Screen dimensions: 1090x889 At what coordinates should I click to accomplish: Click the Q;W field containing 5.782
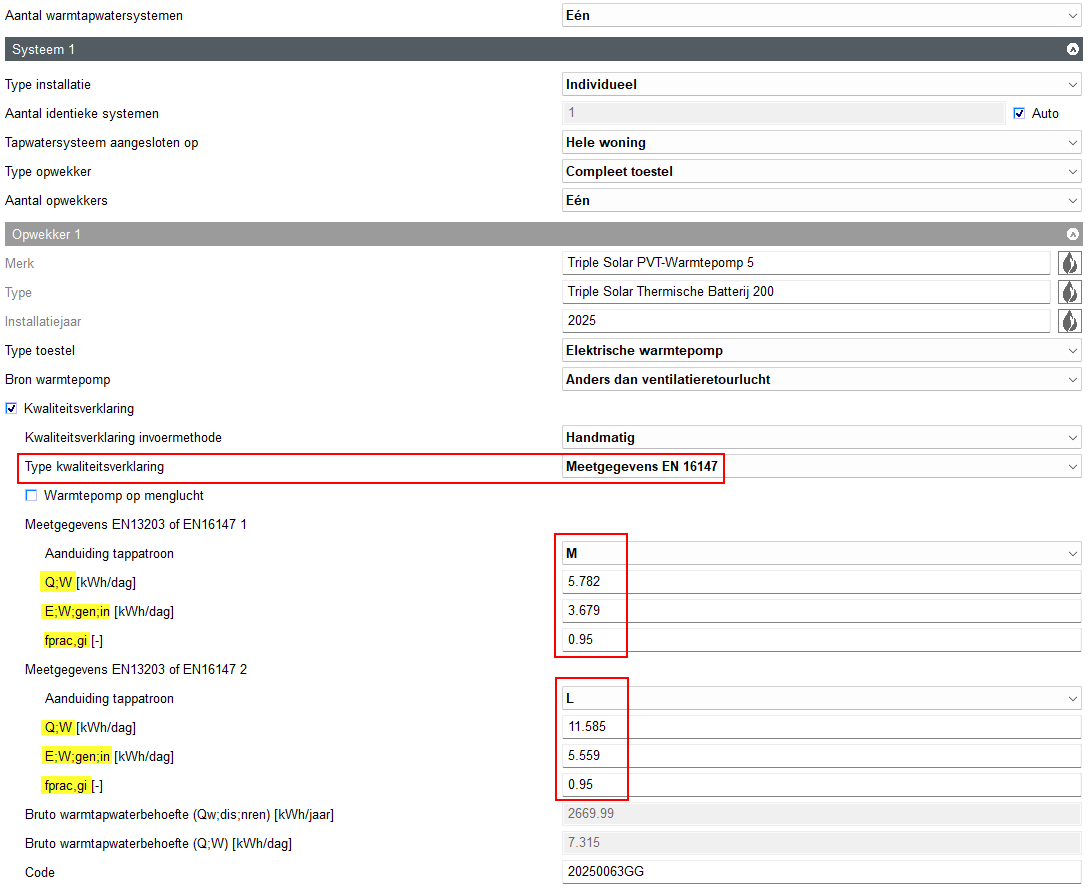(x=820, y=582)
